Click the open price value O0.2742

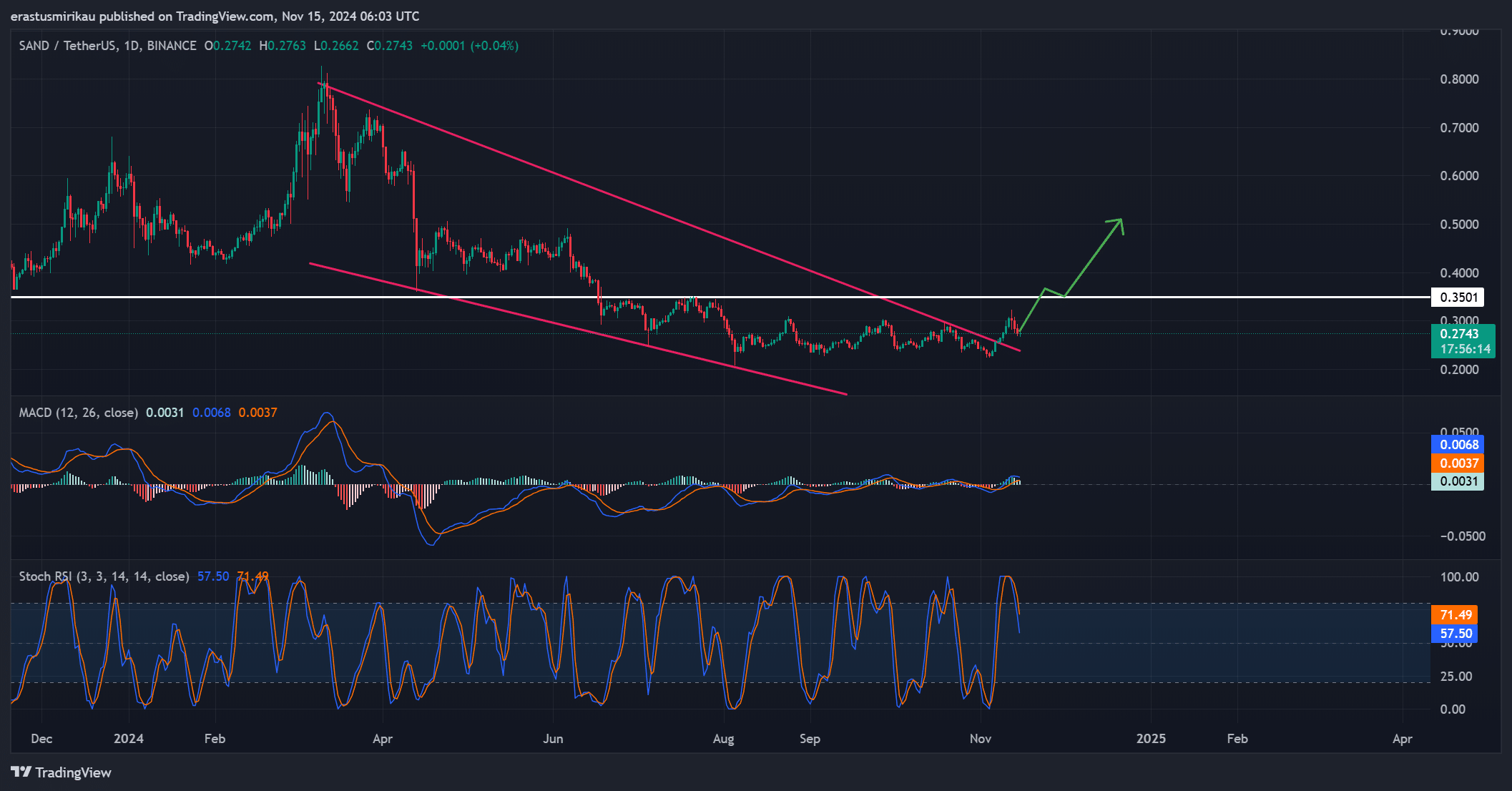228,46
